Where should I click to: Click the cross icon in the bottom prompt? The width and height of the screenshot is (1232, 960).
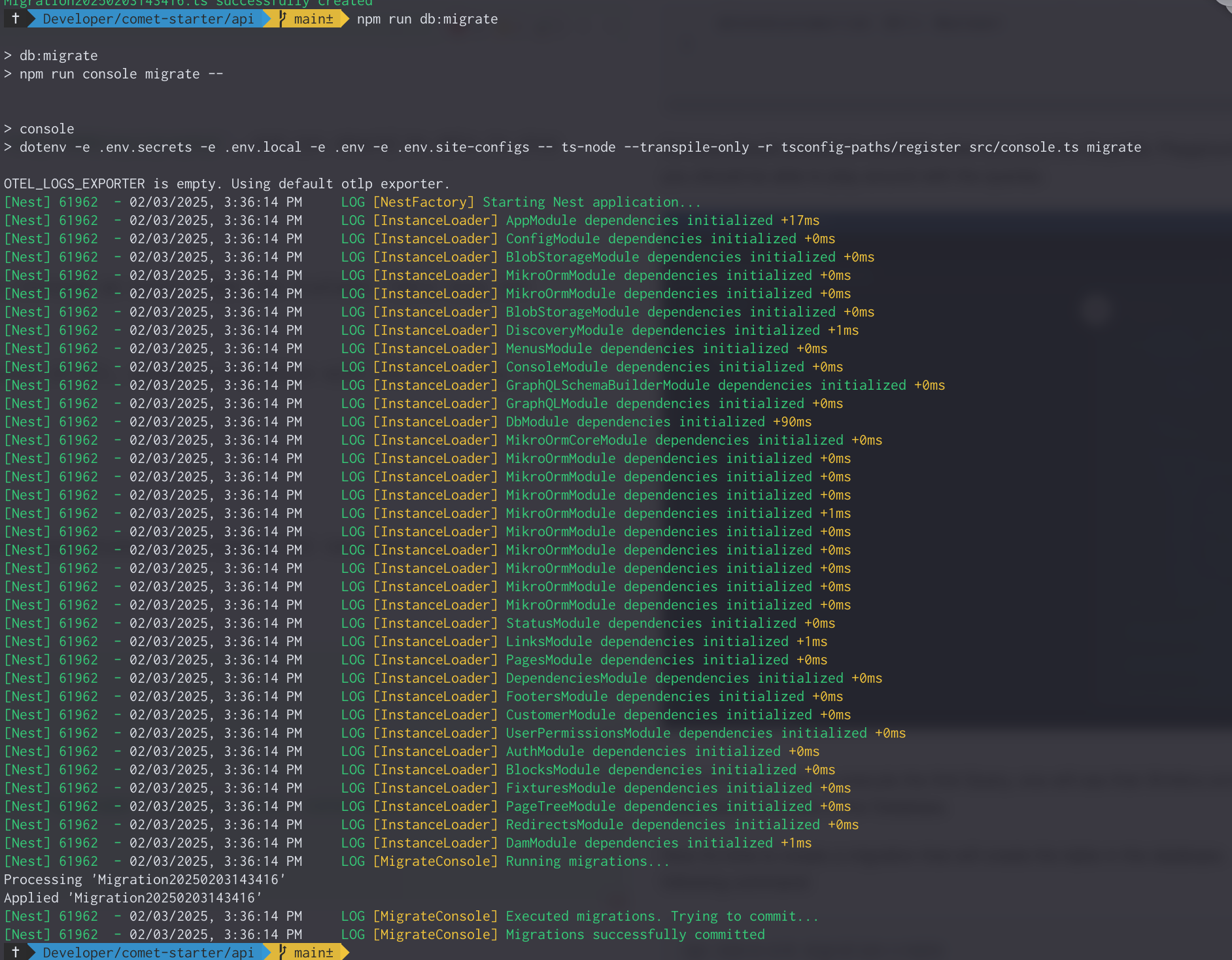15,952
